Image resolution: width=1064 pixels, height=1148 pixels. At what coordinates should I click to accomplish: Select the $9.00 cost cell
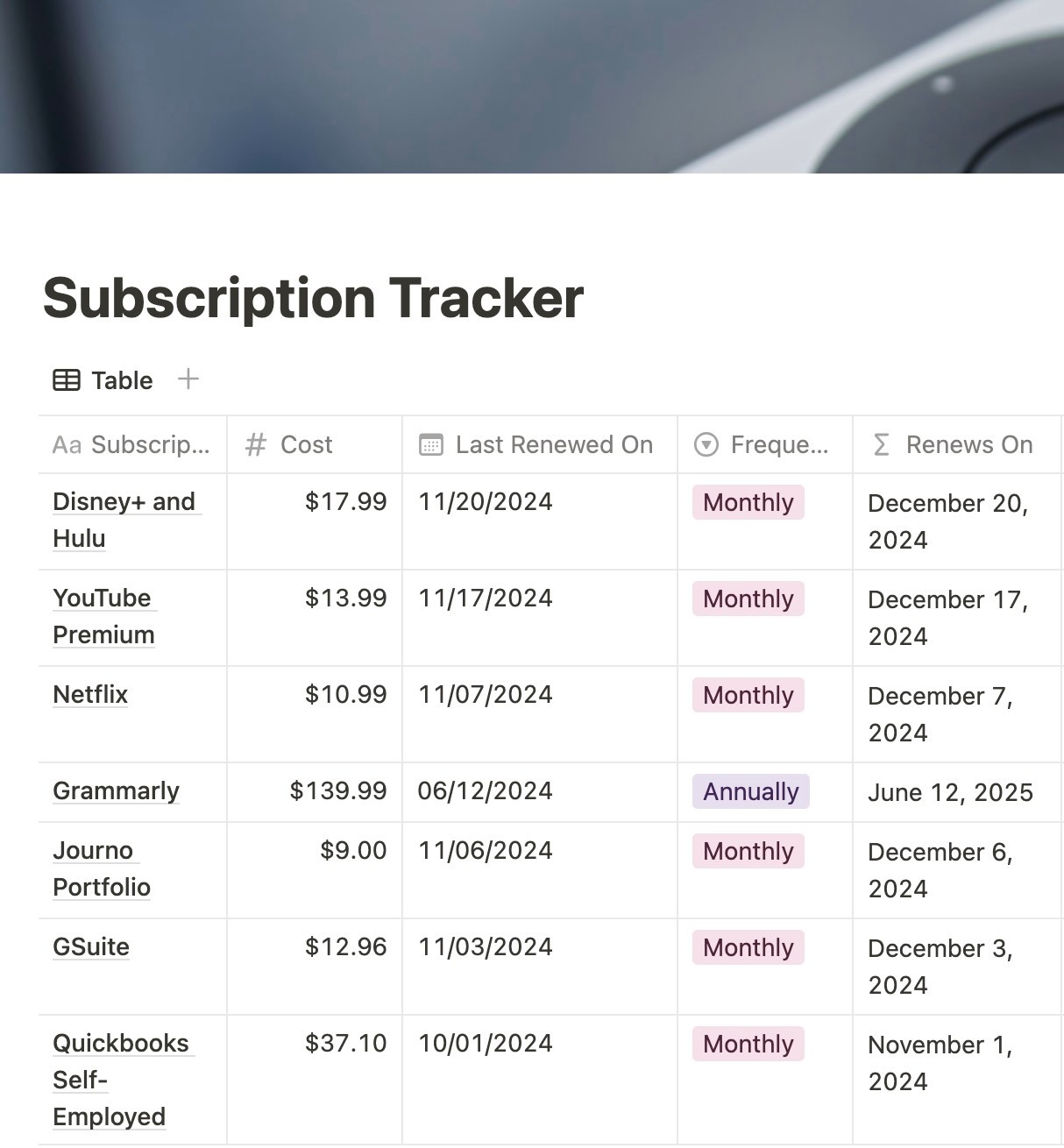tap(315, 871)
